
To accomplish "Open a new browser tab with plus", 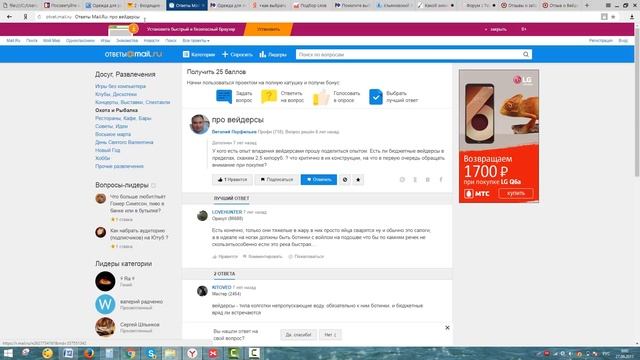I will coord(587,5).
